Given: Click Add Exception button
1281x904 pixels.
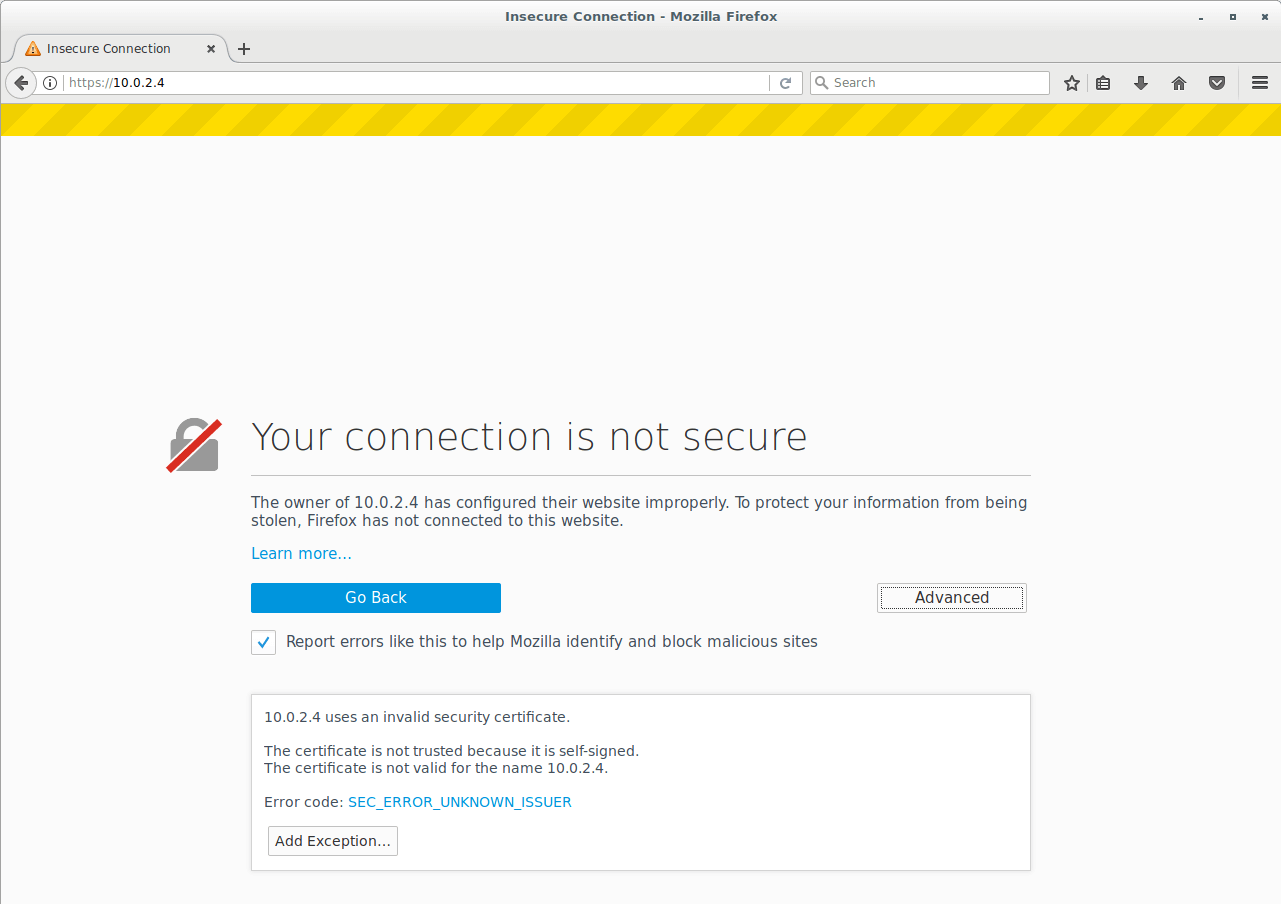Looking at the screenshot, I should point(332,841).
